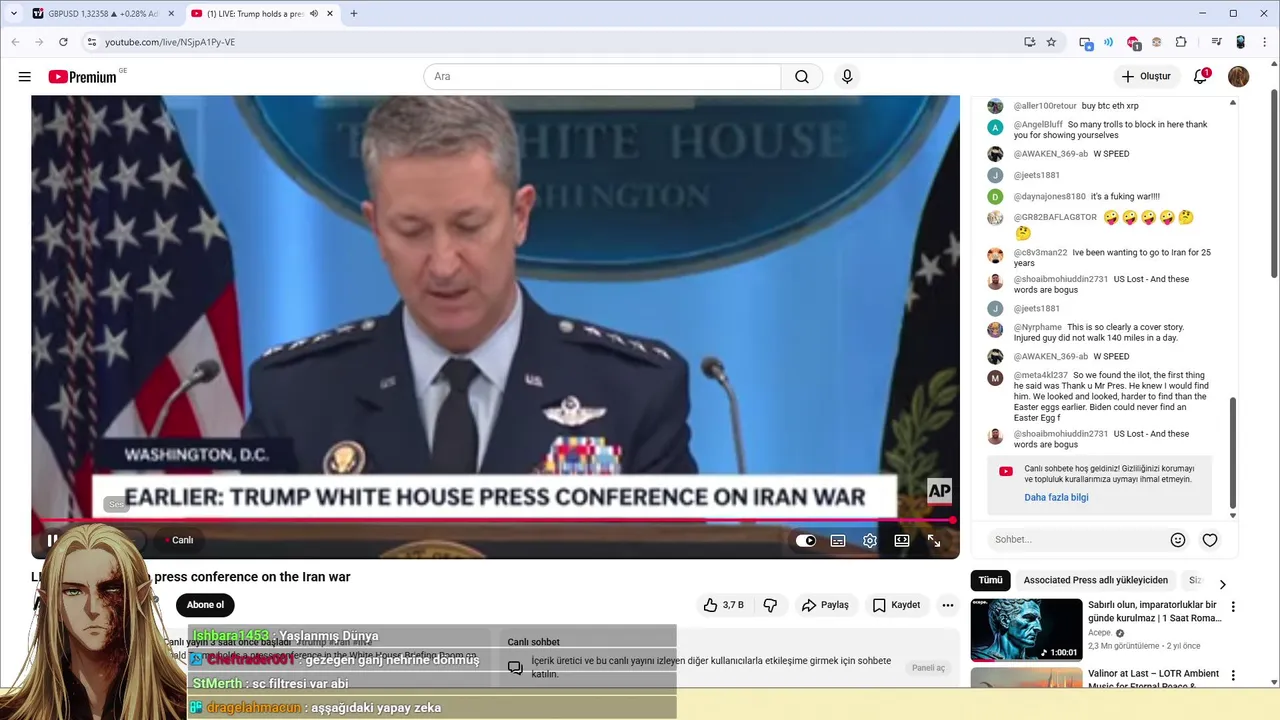Pause the live video
The width and height of the screenshot is (1280, 720).
[52, 540]
